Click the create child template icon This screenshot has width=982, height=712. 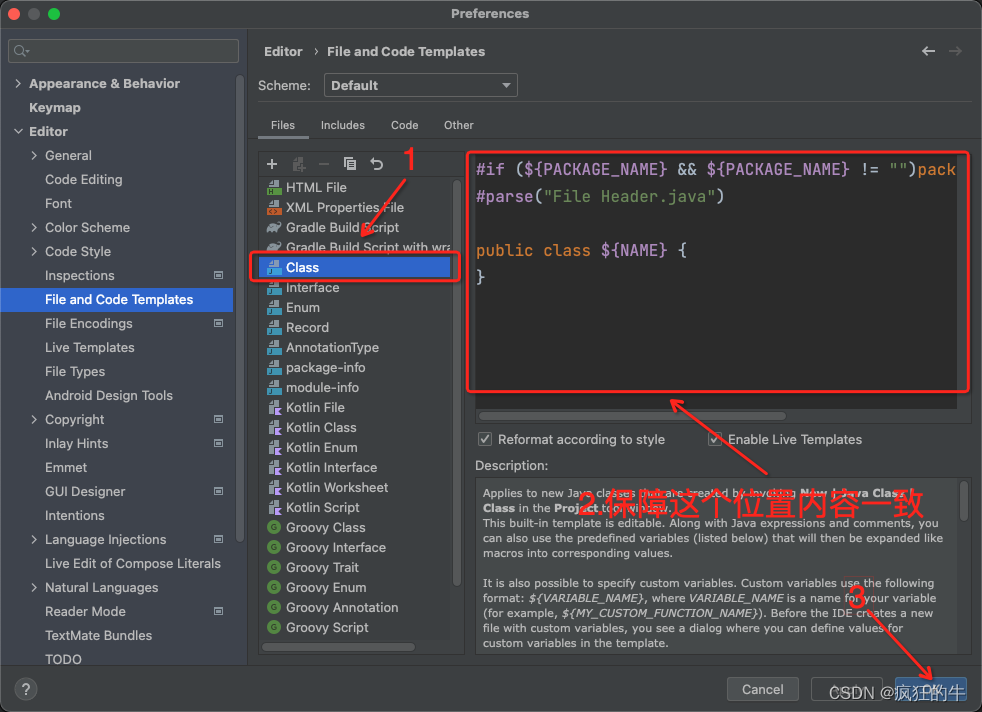point(299,164)
